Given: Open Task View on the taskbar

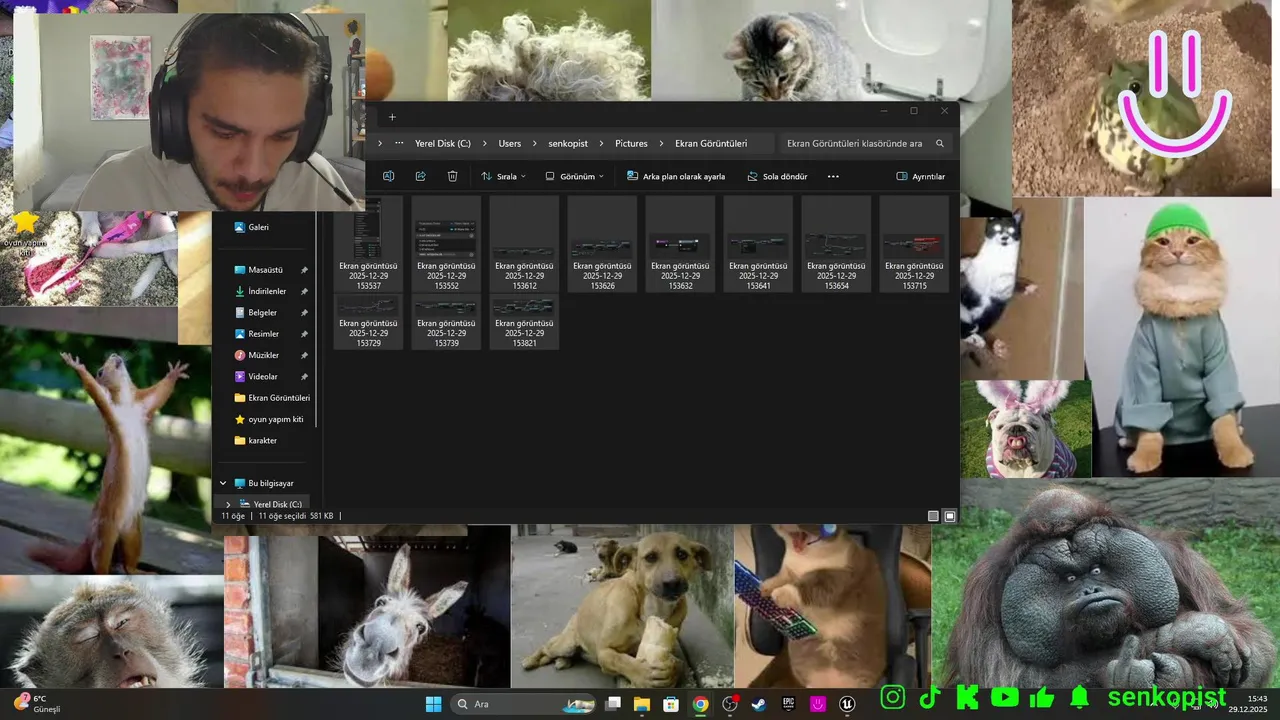Looking at the screenshot, I should (613, 704).
